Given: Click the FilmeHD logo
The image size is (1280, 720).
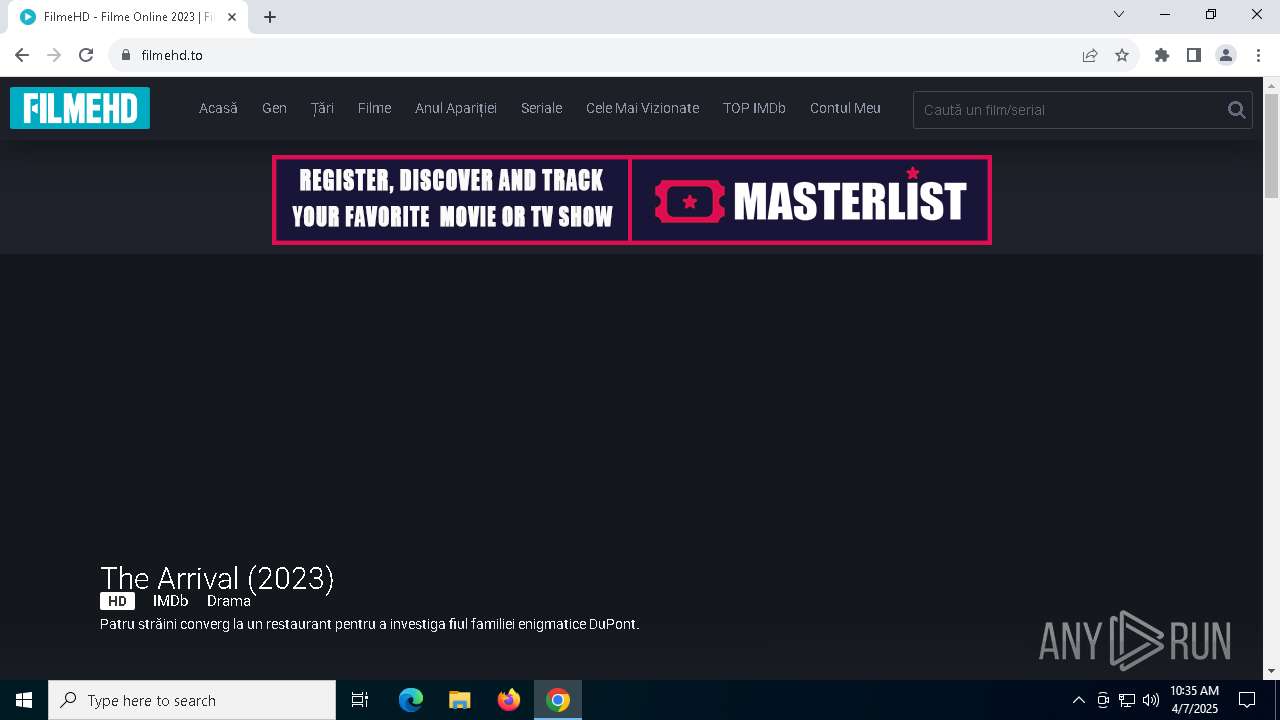Looking at the screenshot, I should [80, 108].
